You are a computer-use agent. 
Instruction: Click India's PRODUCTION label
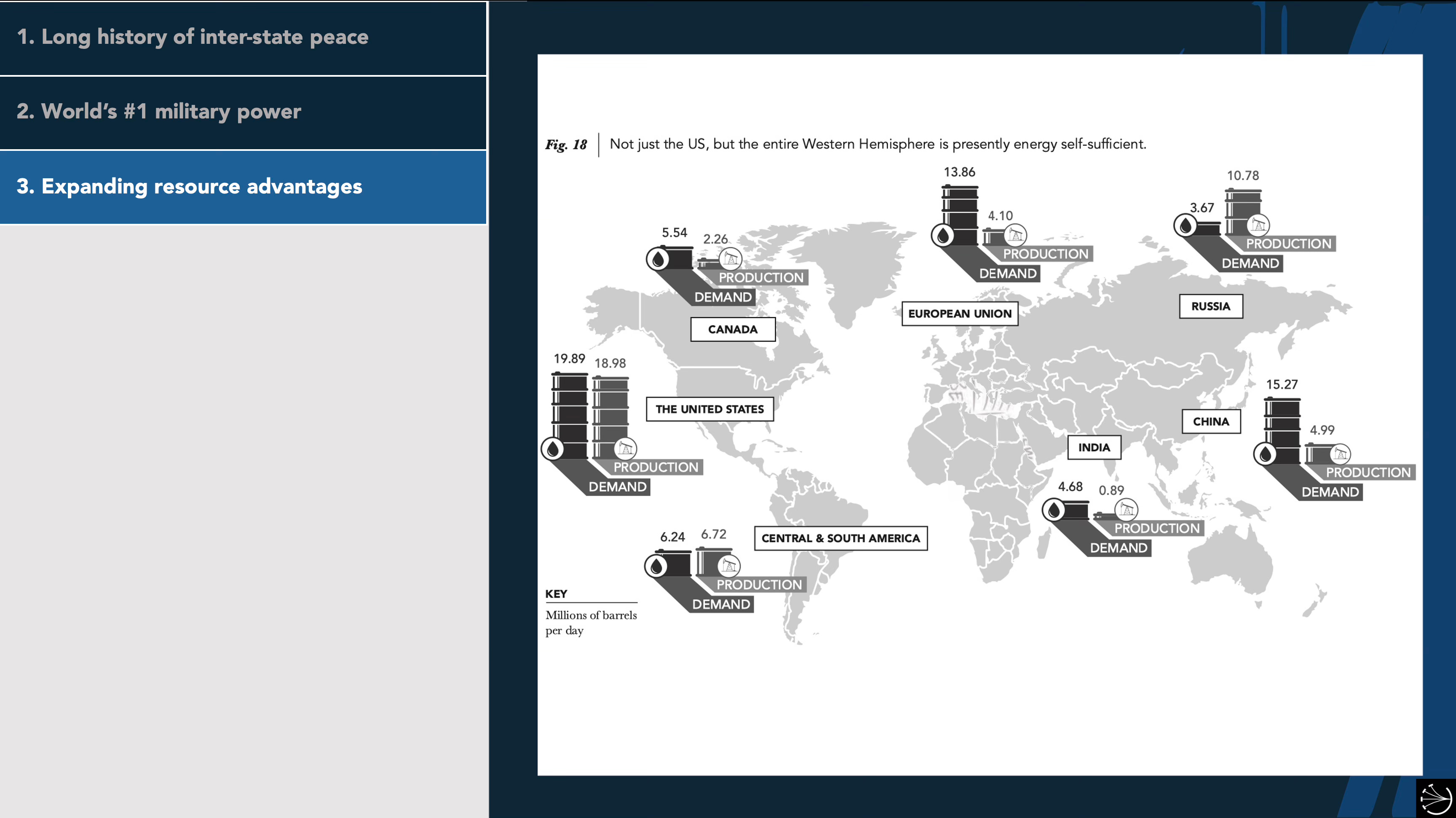[1156, 528]
